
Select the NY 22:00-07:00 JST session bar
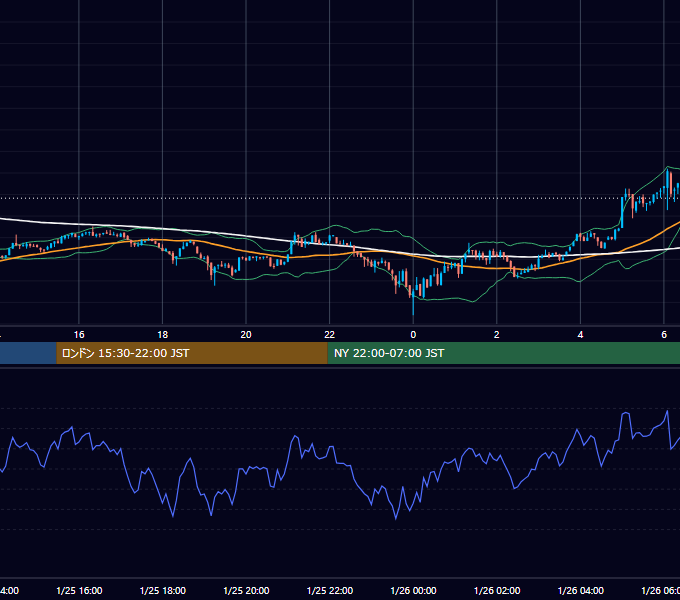tap(503, 353)
